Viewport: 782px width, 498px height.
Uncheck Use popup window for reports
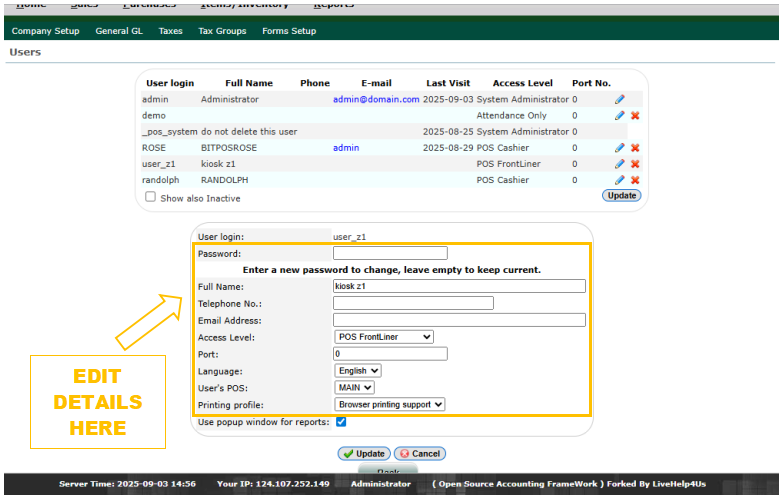coord(341,422)
